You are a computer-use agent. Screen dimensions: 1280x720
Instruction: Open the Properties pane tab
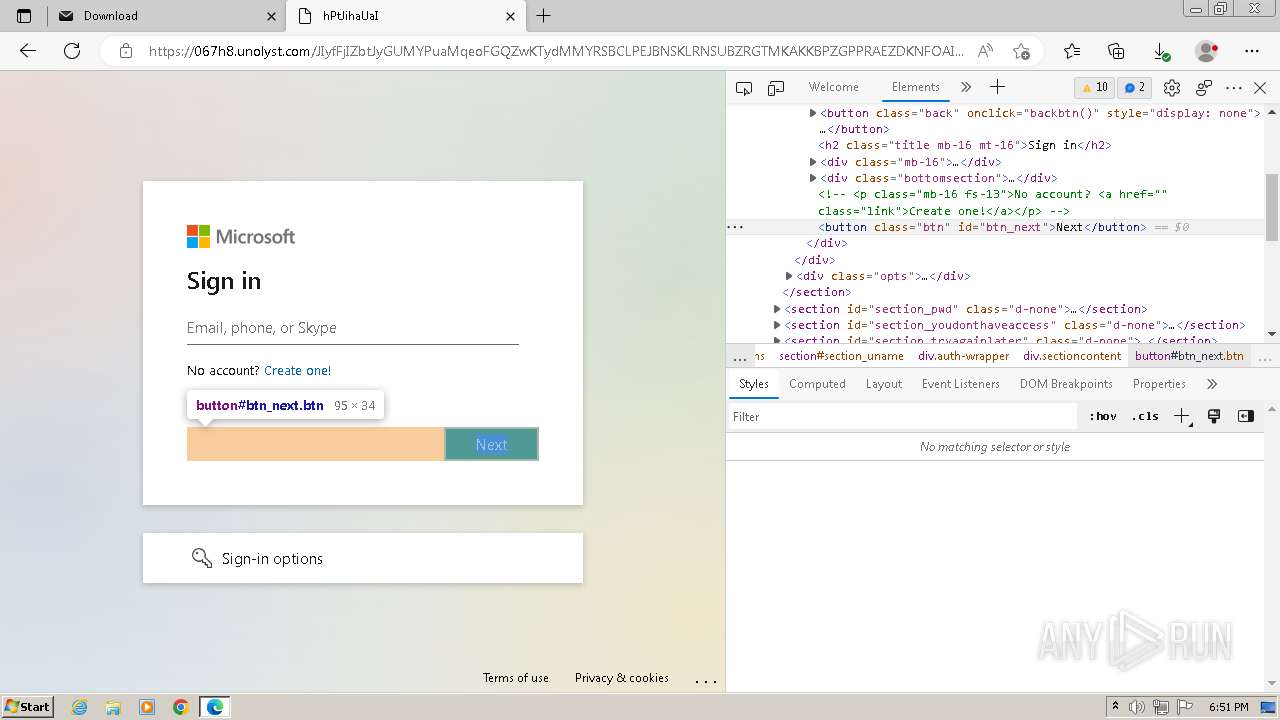[x=1159, y=384]
